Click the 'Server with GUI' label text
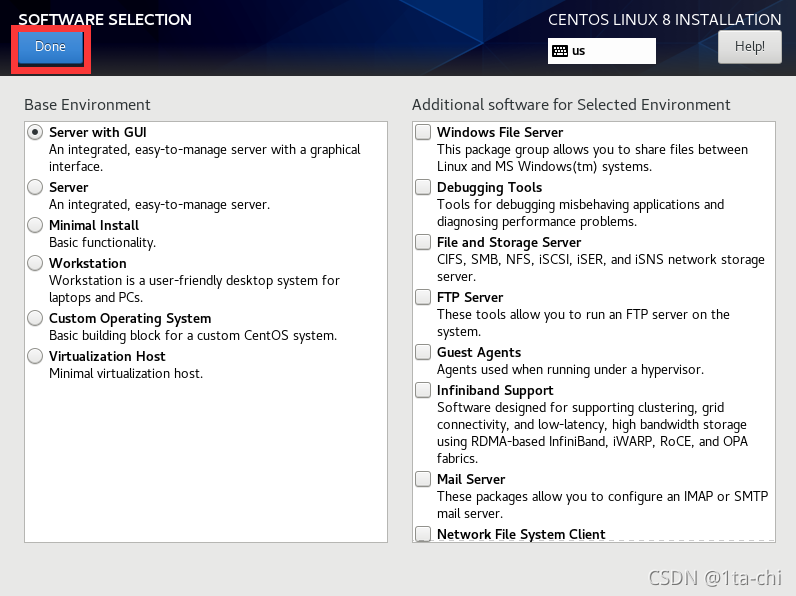Screen dimensions: 796x596 click(x=97, y=133)
